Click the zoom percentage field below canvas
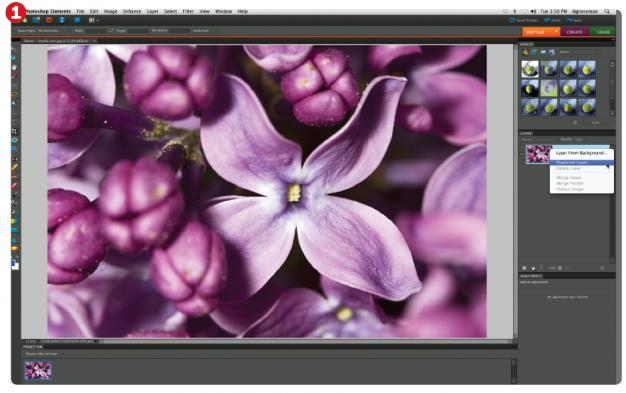The height and width of the screenshot is (393, 626). pyautogui.click(x=31, y=341)
